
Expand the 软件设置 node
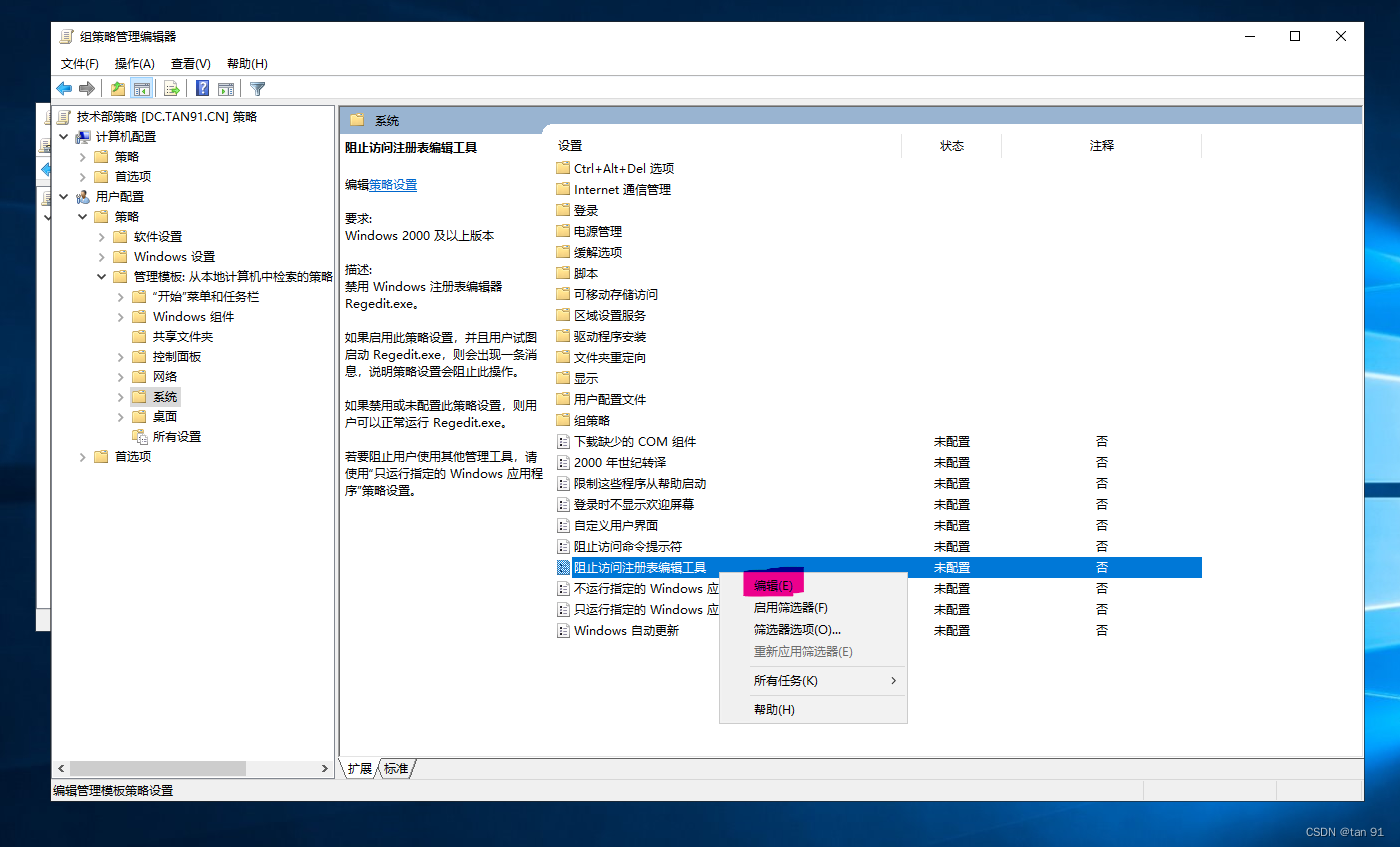click(x=102, y=236)
